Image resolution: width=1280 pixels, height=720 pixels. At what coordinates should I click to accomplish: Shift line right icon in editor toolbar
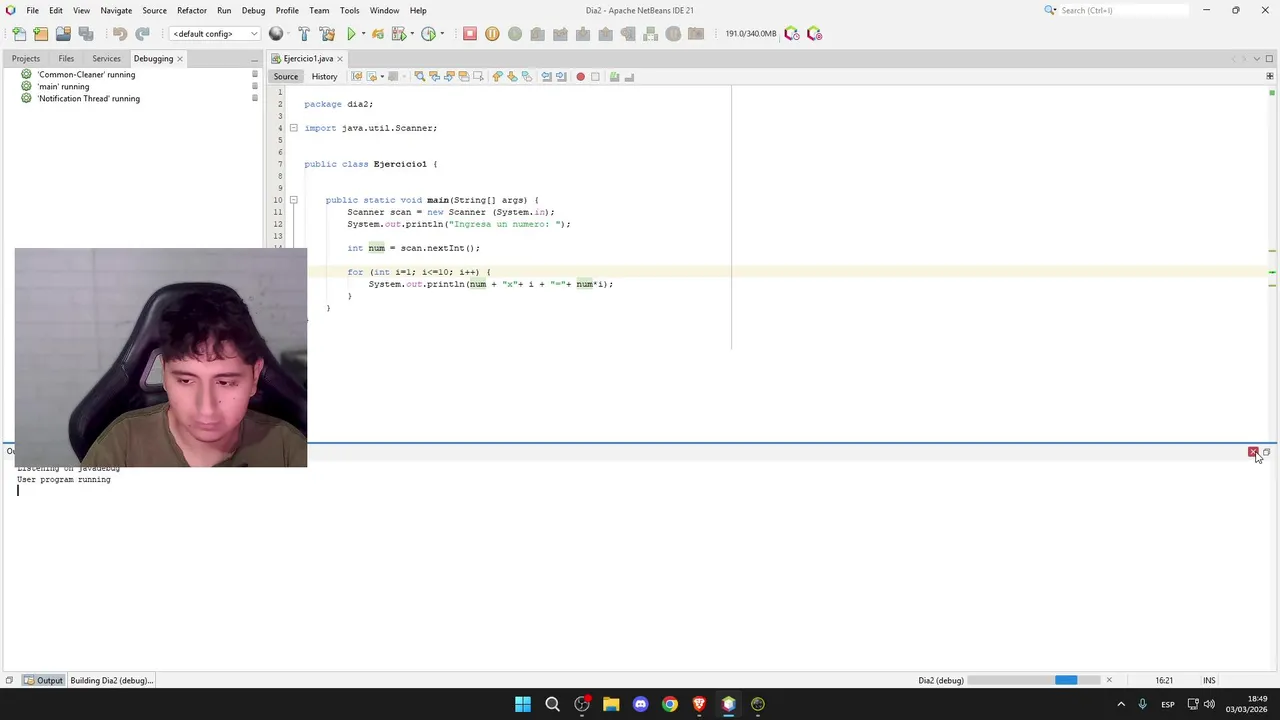tap(560, 76)
